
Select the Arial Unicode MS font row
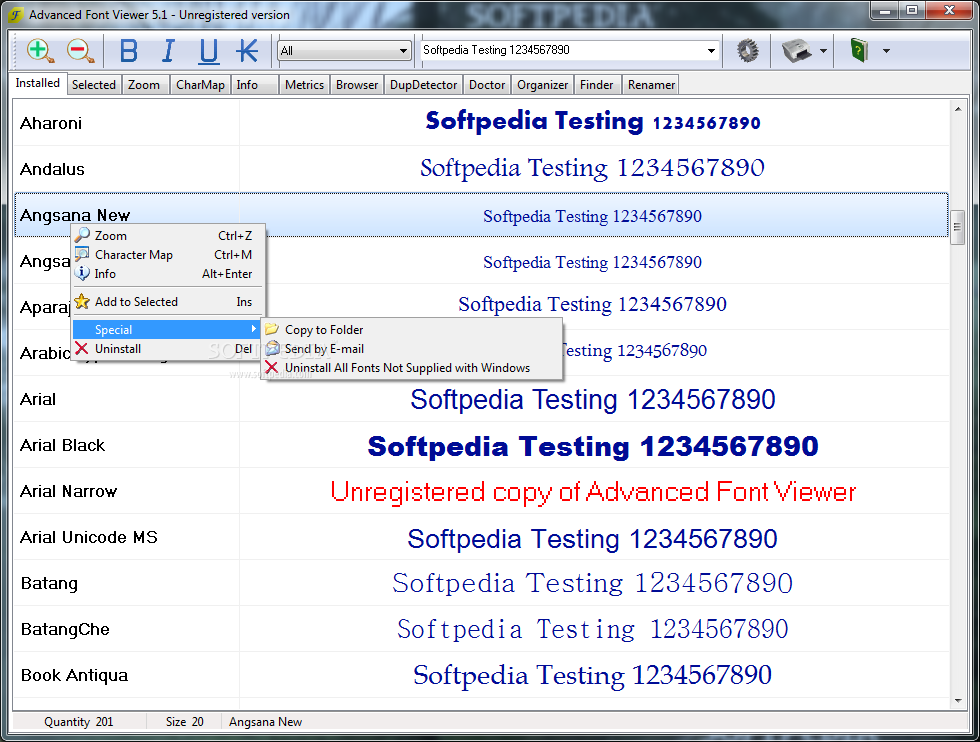[481, 537]
